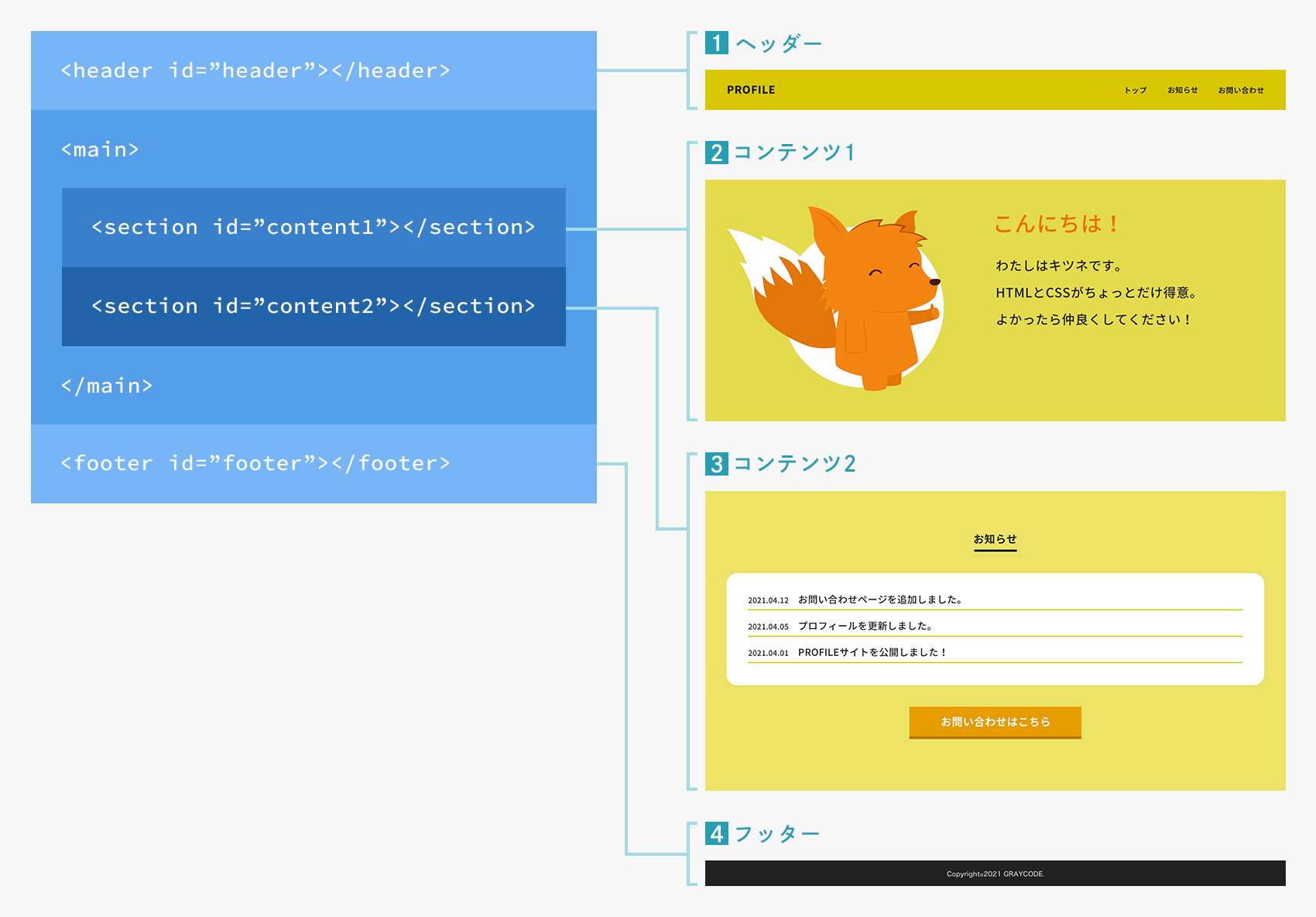Click the closing </main> tag text
The image size is (1316, 917).
(x=107, y=386)
